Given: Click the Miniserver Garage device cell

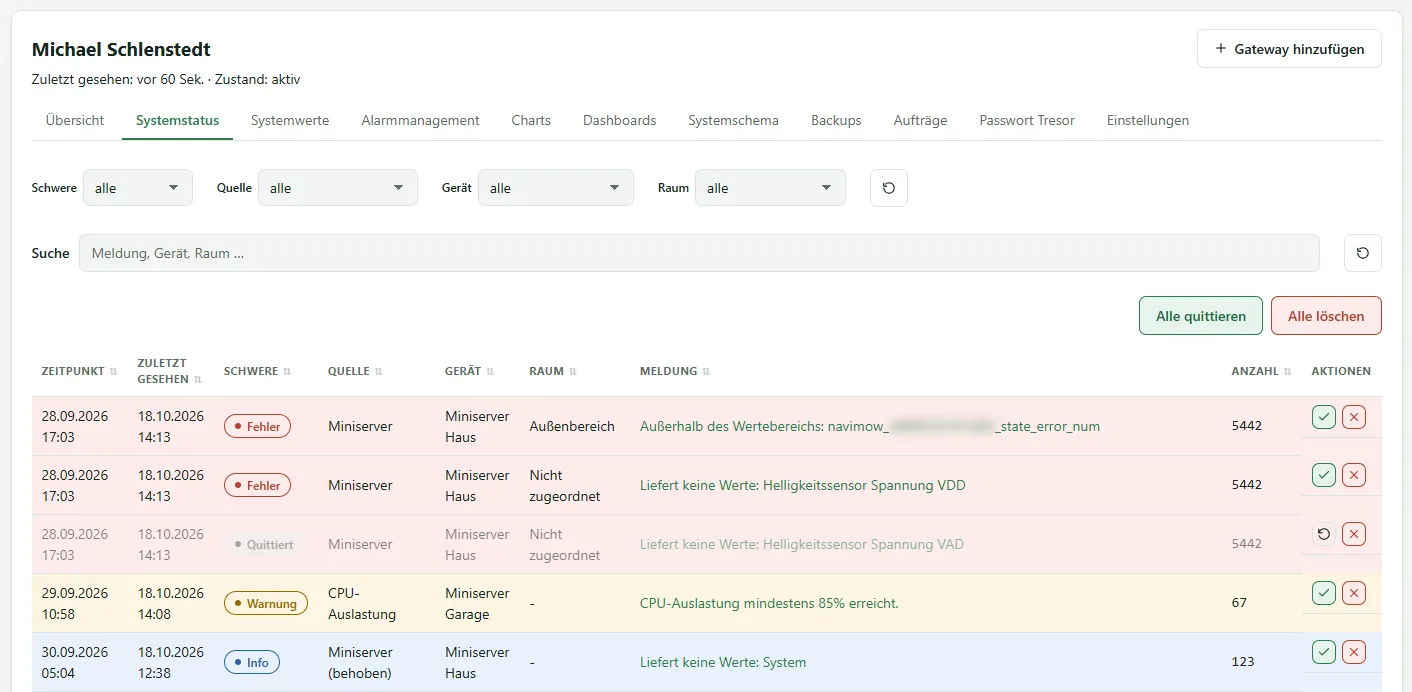Looking at the screenshot, I should [477, 603].
